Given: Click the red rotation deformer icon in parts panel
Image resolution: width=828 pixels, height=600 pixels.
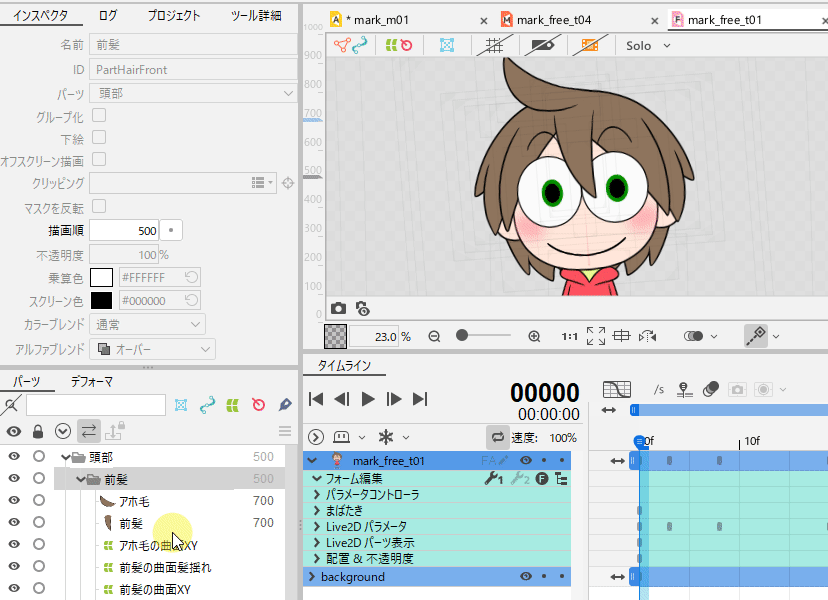Looking at the screenshot, I should 259,405.
